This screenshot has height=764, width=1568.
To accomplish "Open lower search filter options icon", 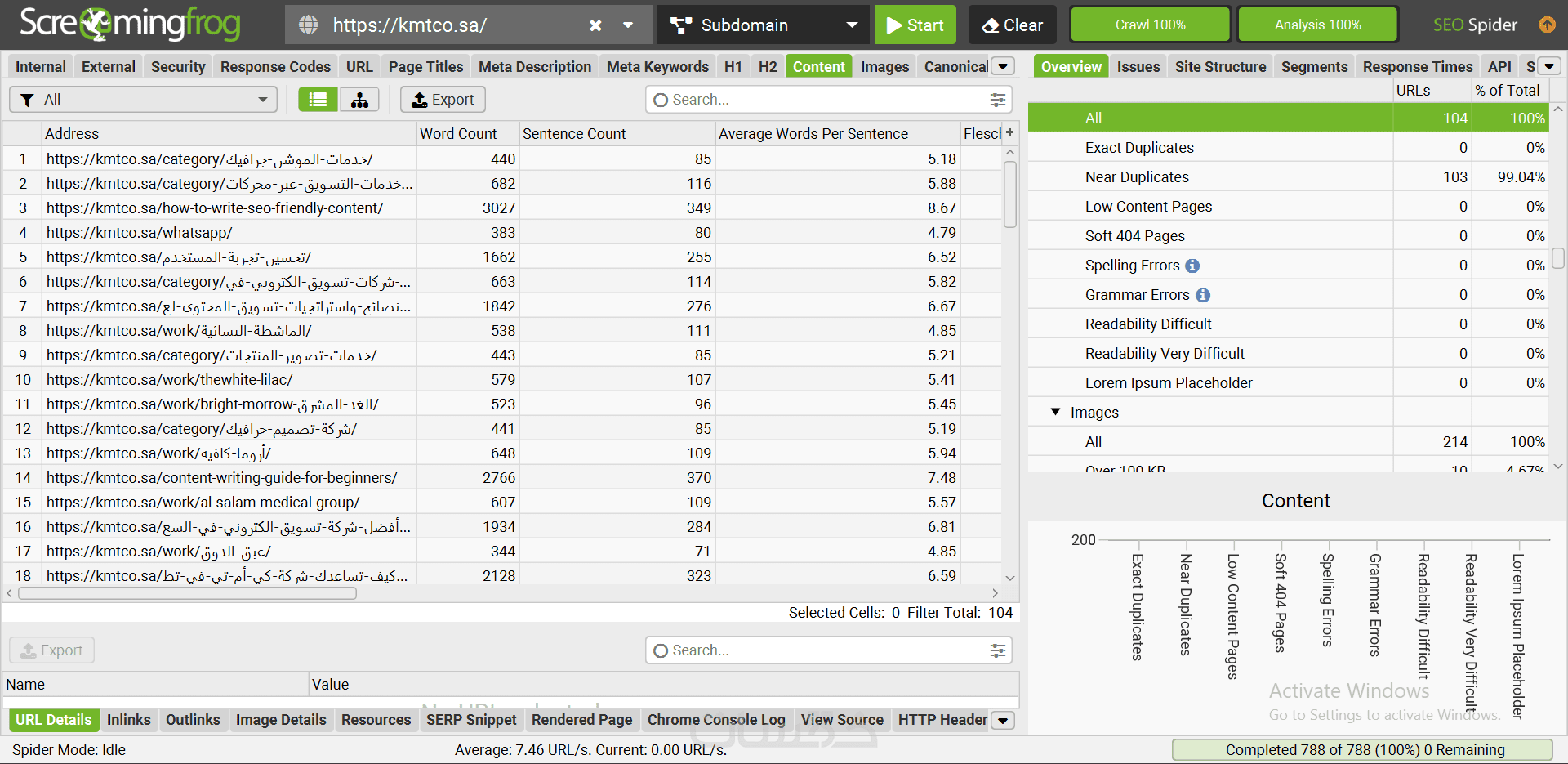I will (998, 650).
